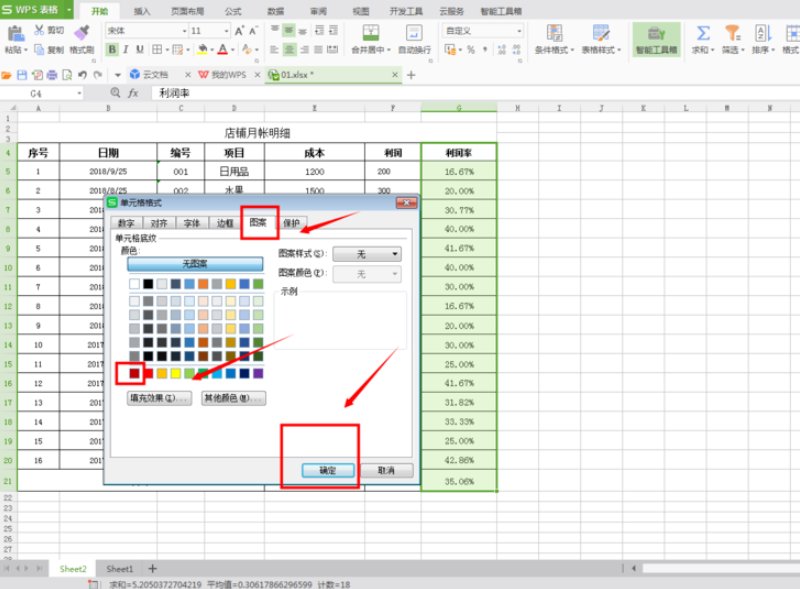Click the insert function fx icon
Screen dimensions: 800x589
pyautogui.click(x=133, y=92)
